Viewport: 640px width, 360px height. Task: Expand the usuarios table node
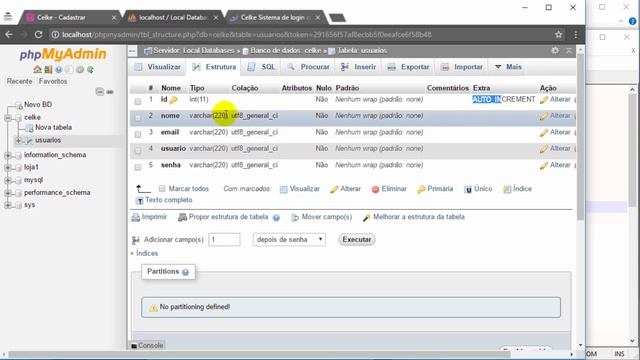[18, 140]
